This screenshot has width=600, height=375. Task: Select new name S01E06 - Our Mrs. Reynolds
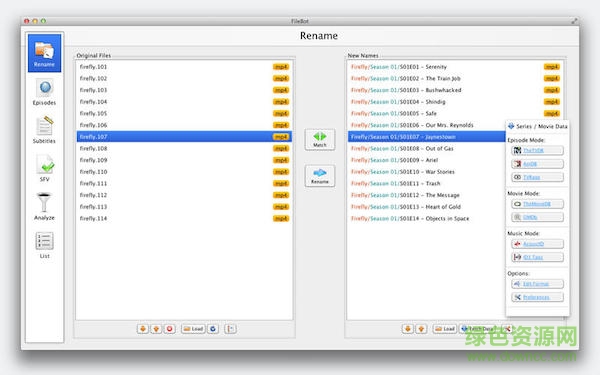point(427,125)
